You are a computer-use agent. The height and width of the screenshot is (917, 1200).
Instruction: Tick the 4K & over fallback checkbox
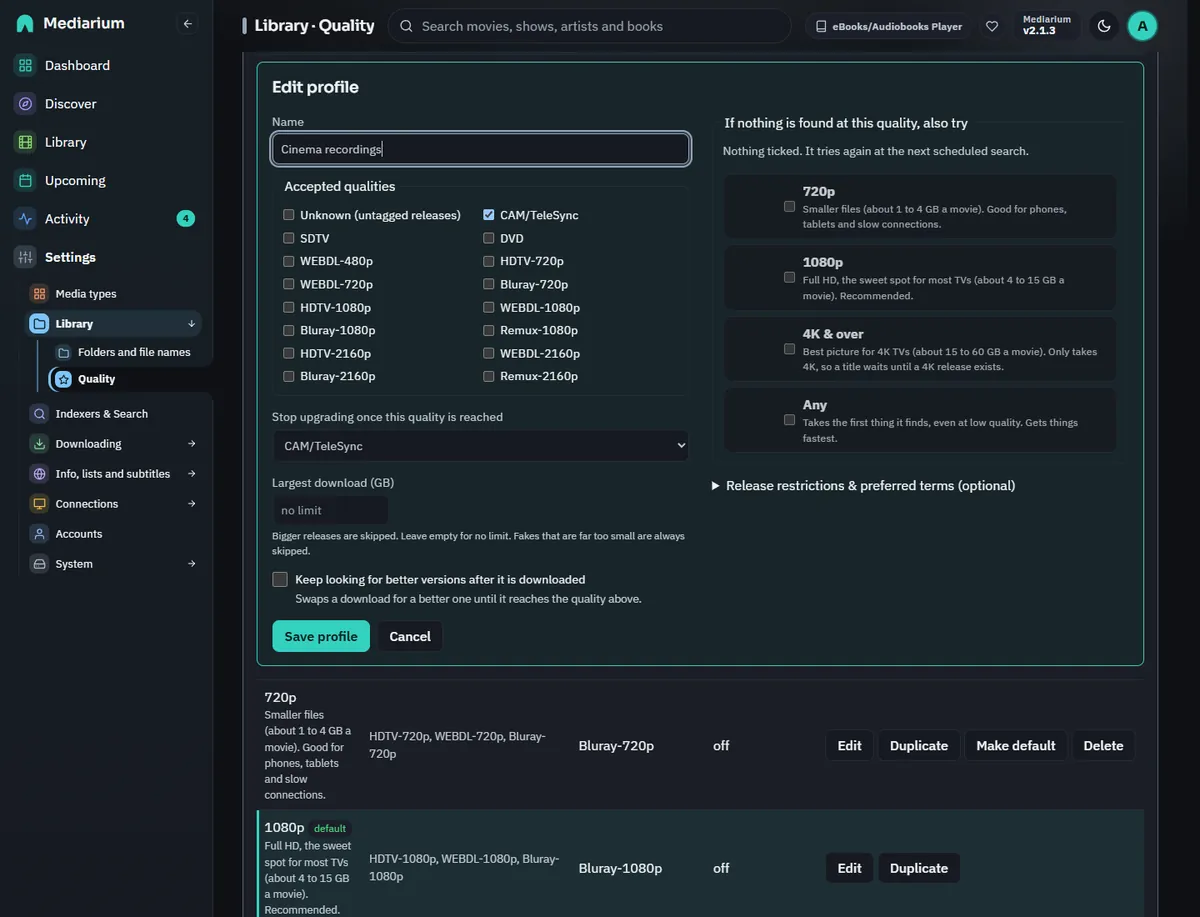click(x=790, y=349)
